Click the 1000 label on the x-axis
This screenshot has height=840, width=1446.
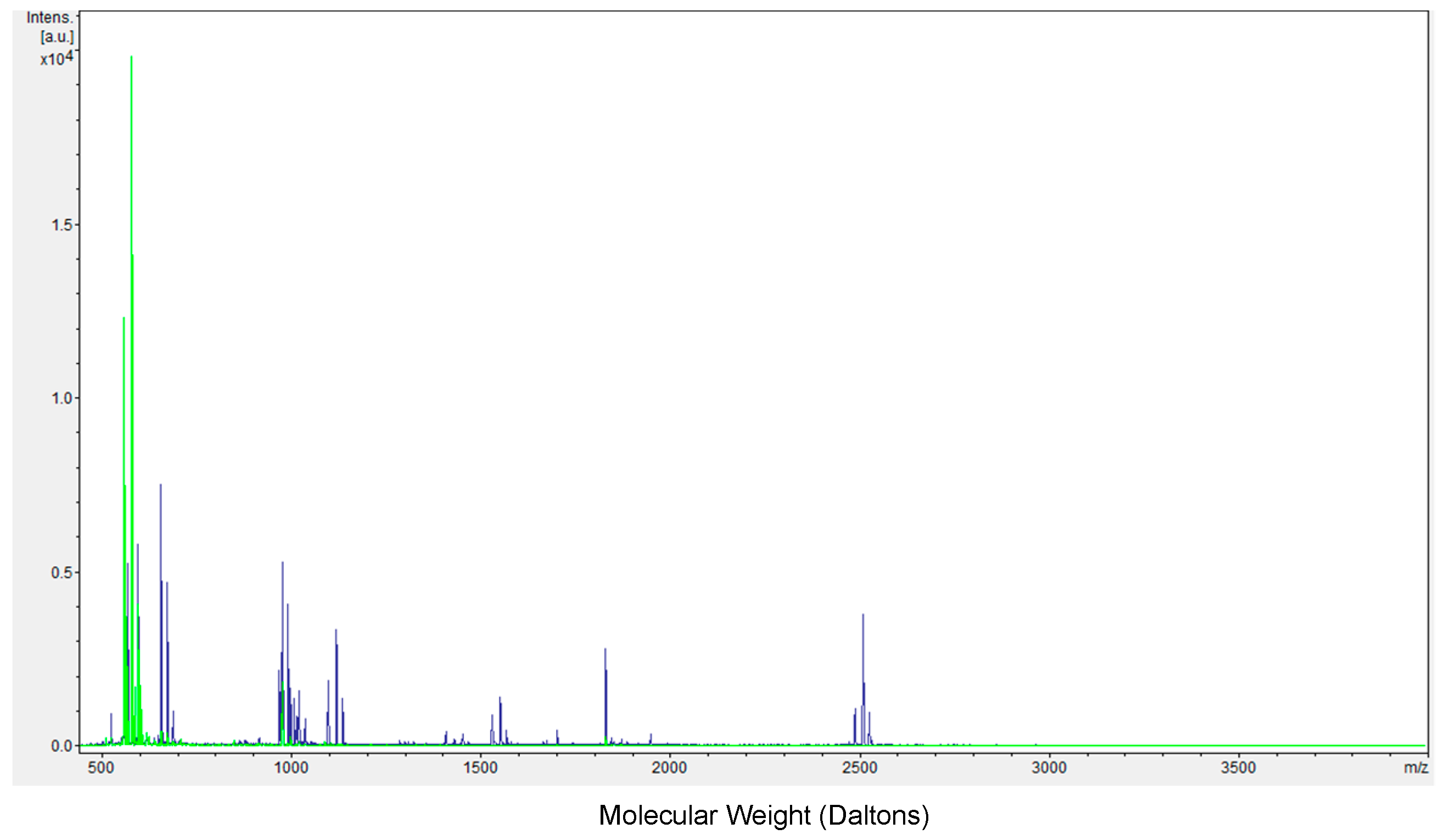tap(291, 768)
